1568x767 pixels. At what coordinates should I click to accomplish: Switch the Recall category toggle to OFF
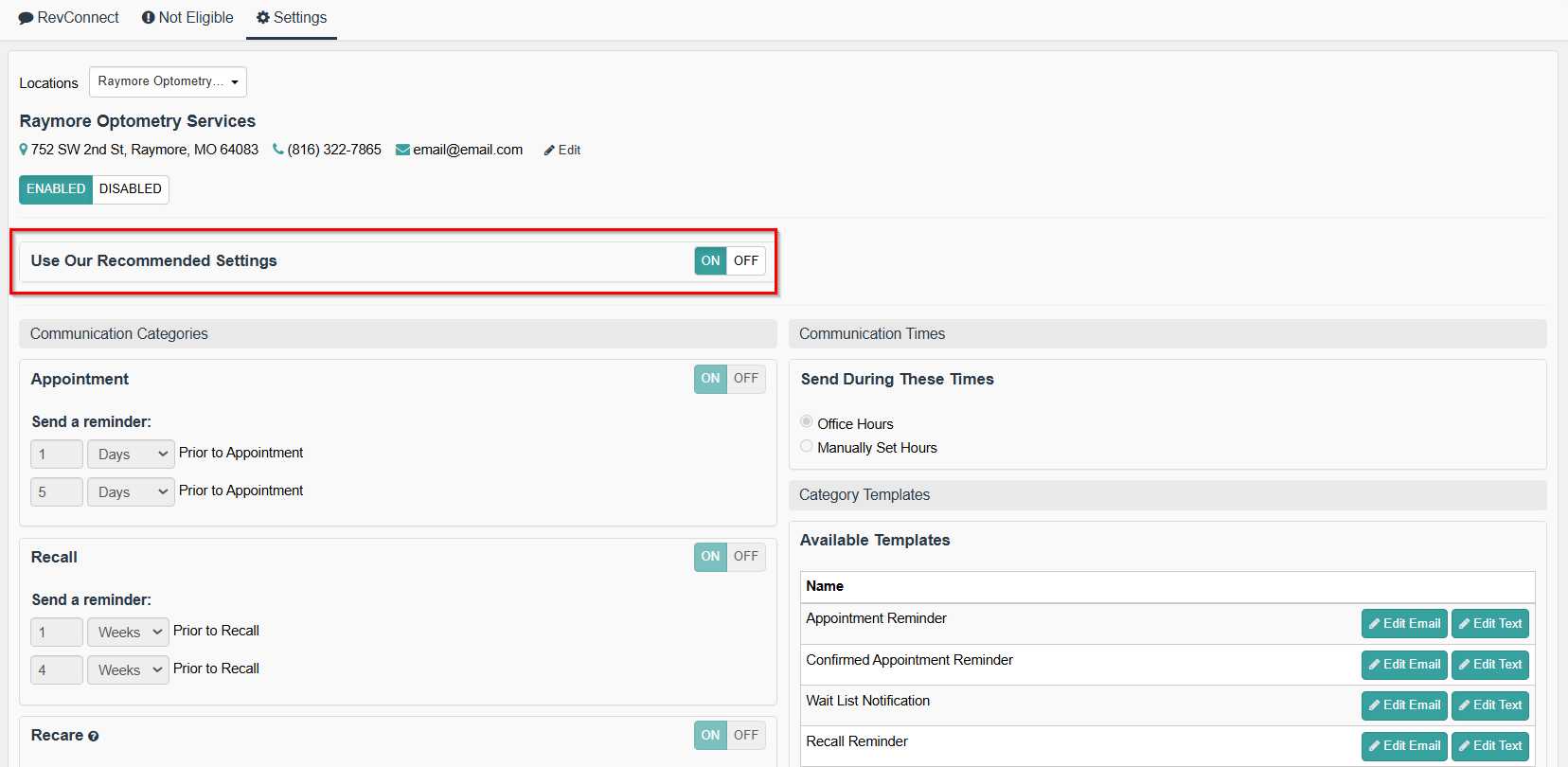pyautogui.click(x=746, y=557)
